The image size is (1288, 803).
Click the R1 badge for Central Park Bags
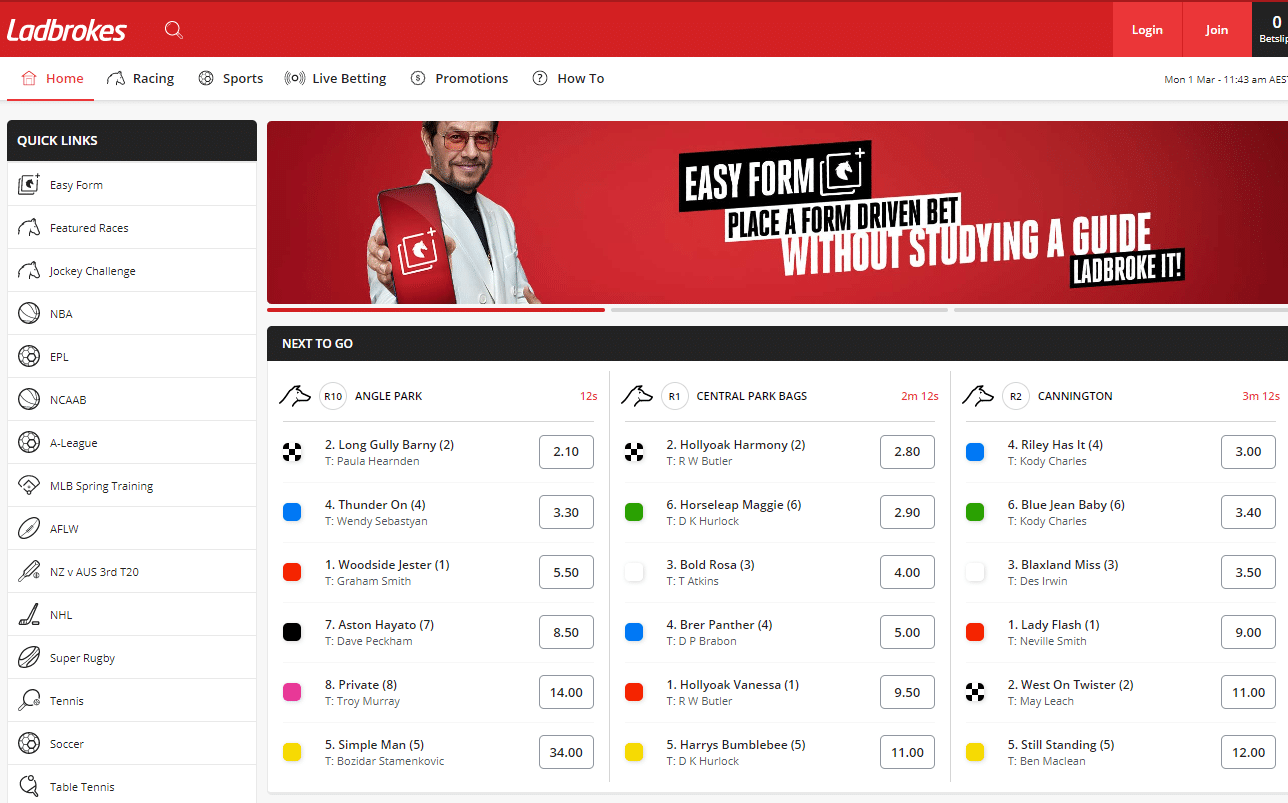click(x=675, y=395)
